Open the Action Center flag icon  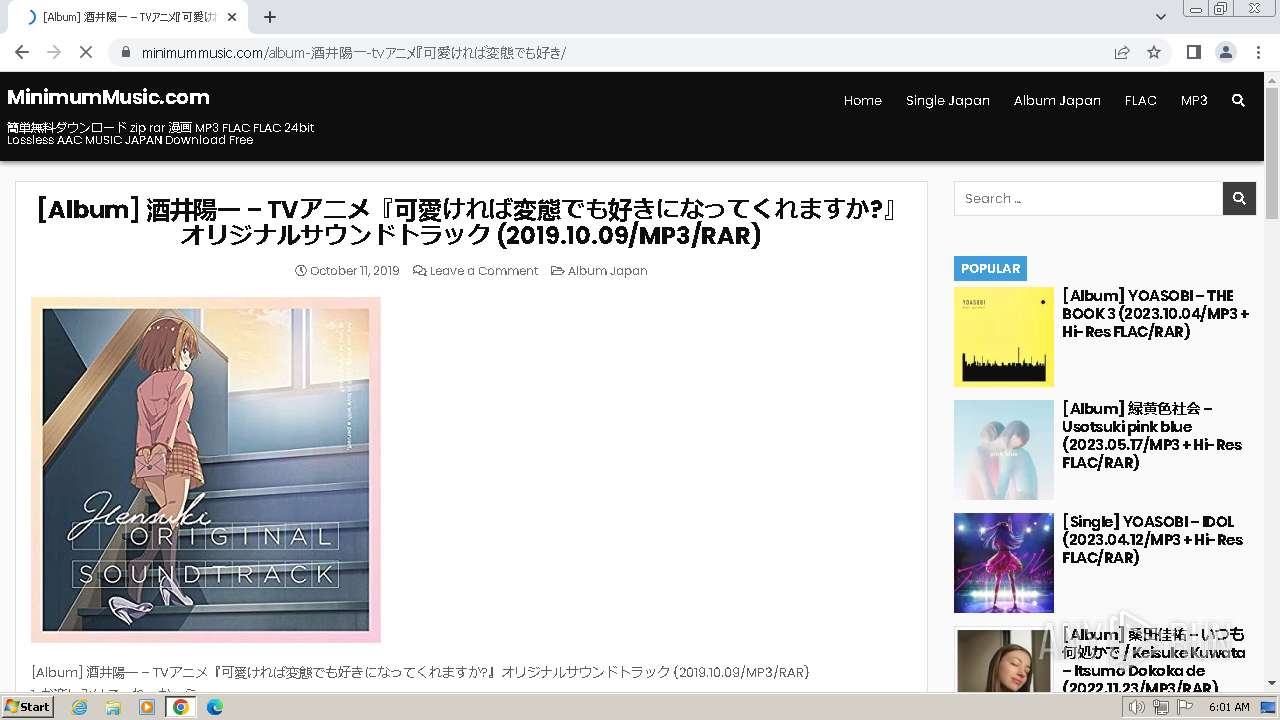point(1185,707)
